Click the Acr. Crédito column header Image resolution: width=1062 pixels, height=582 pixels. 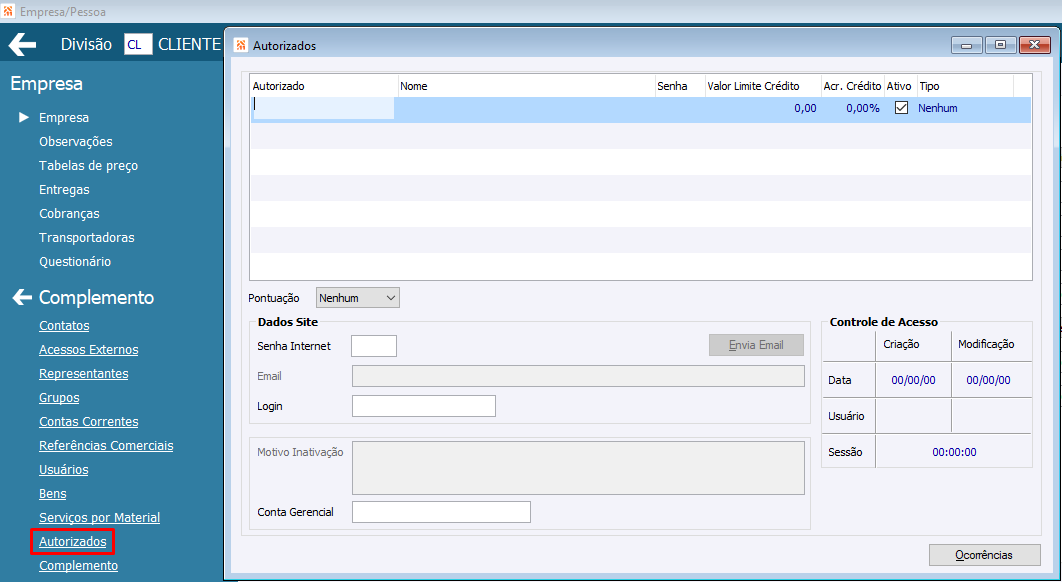tap(853, 86)
